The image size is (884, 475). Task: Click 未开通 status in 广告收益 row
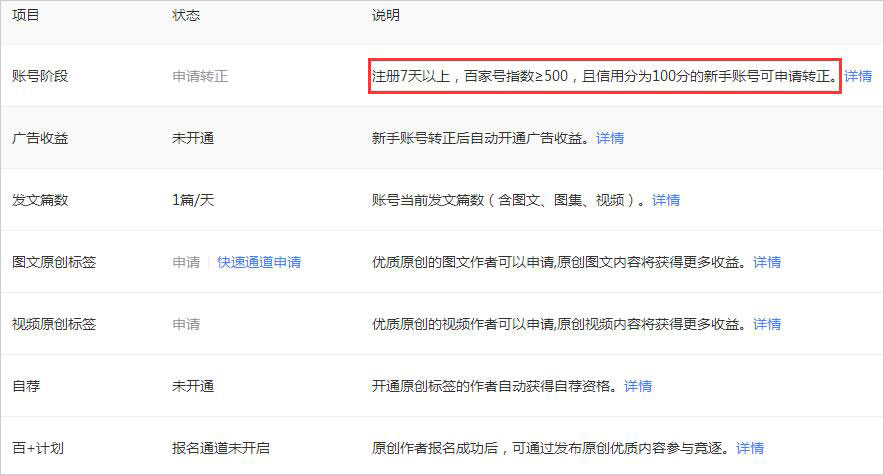193,138
